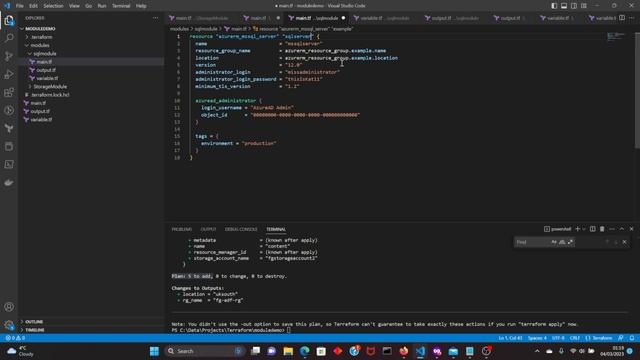The image size is (640, 360).
Task: Switch to the Output panel tab
Action: click(x=209, y=229)
